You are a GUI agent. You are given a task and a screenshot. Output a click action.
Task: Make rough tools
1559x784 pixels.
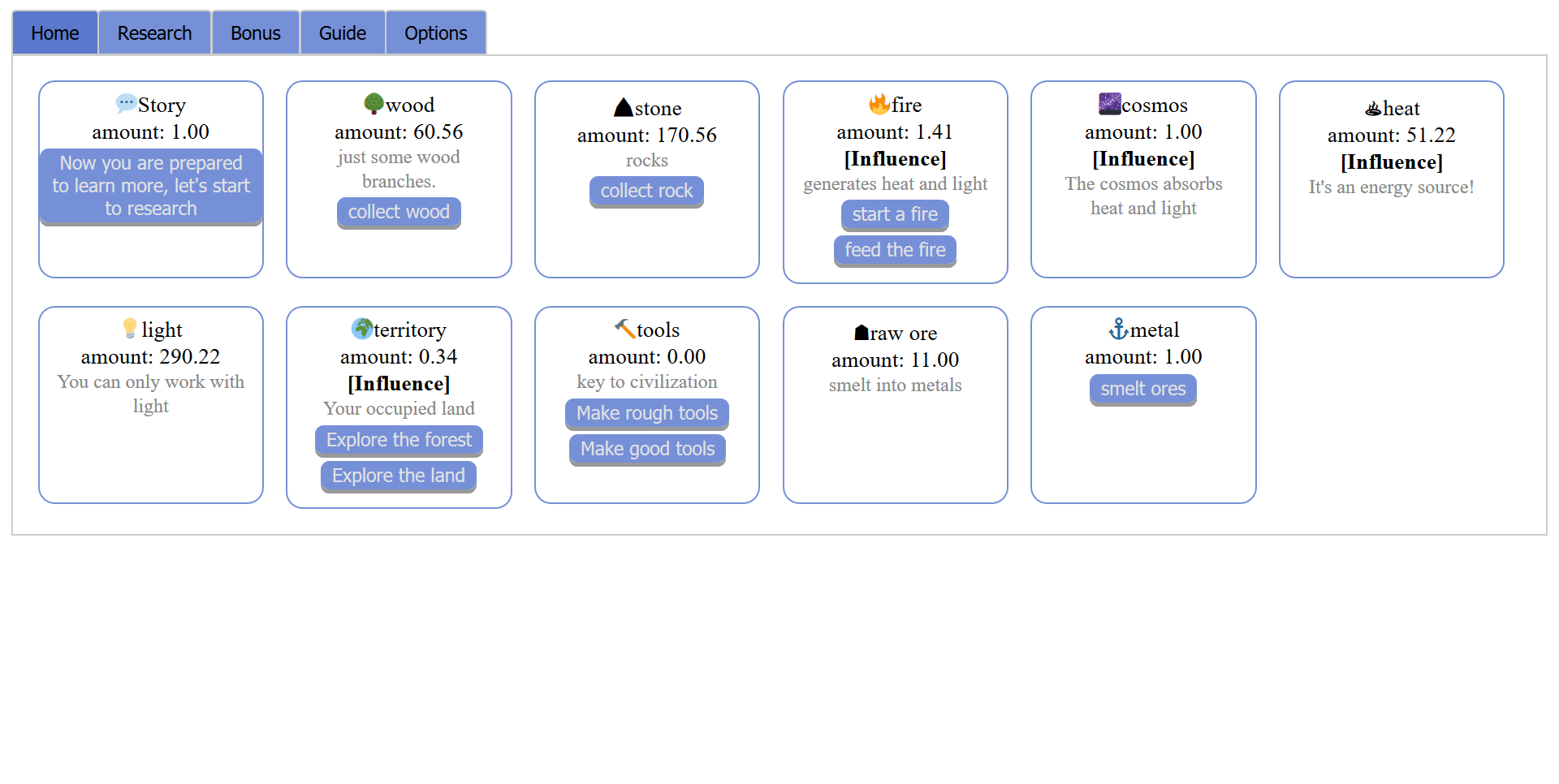tap(647, 414)
